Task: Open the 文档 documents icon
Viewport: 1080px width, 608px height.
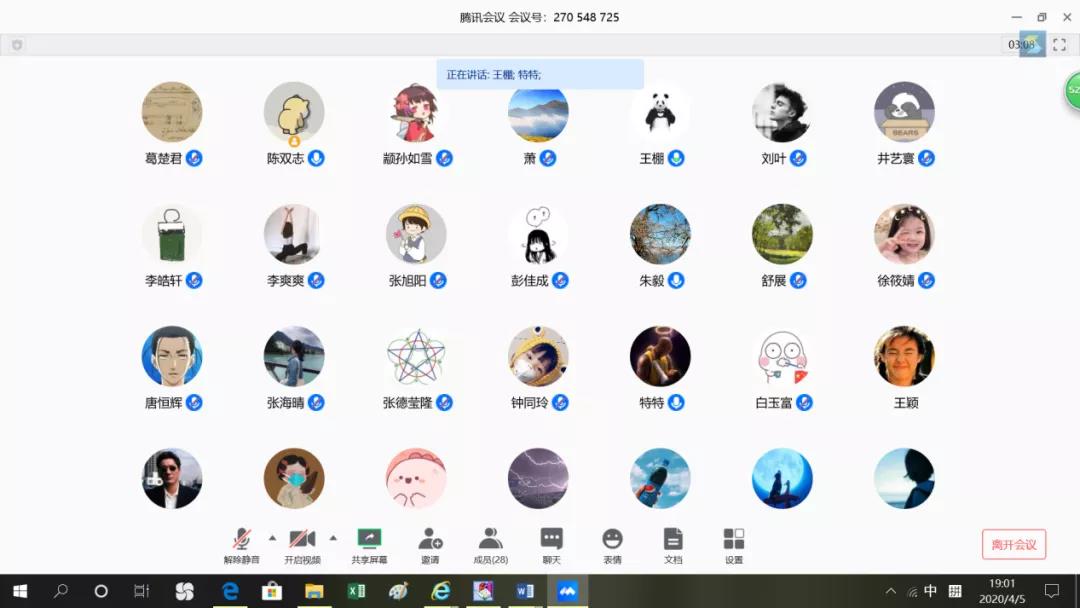Action: (x=673, y=546)
